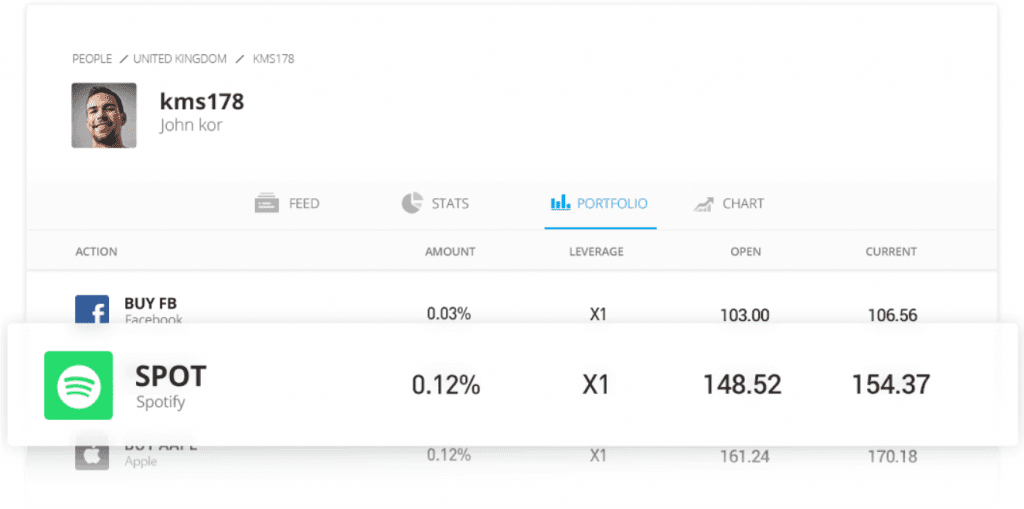Open kms178 profile photo
1024x509 pixels.
[104, 115]
